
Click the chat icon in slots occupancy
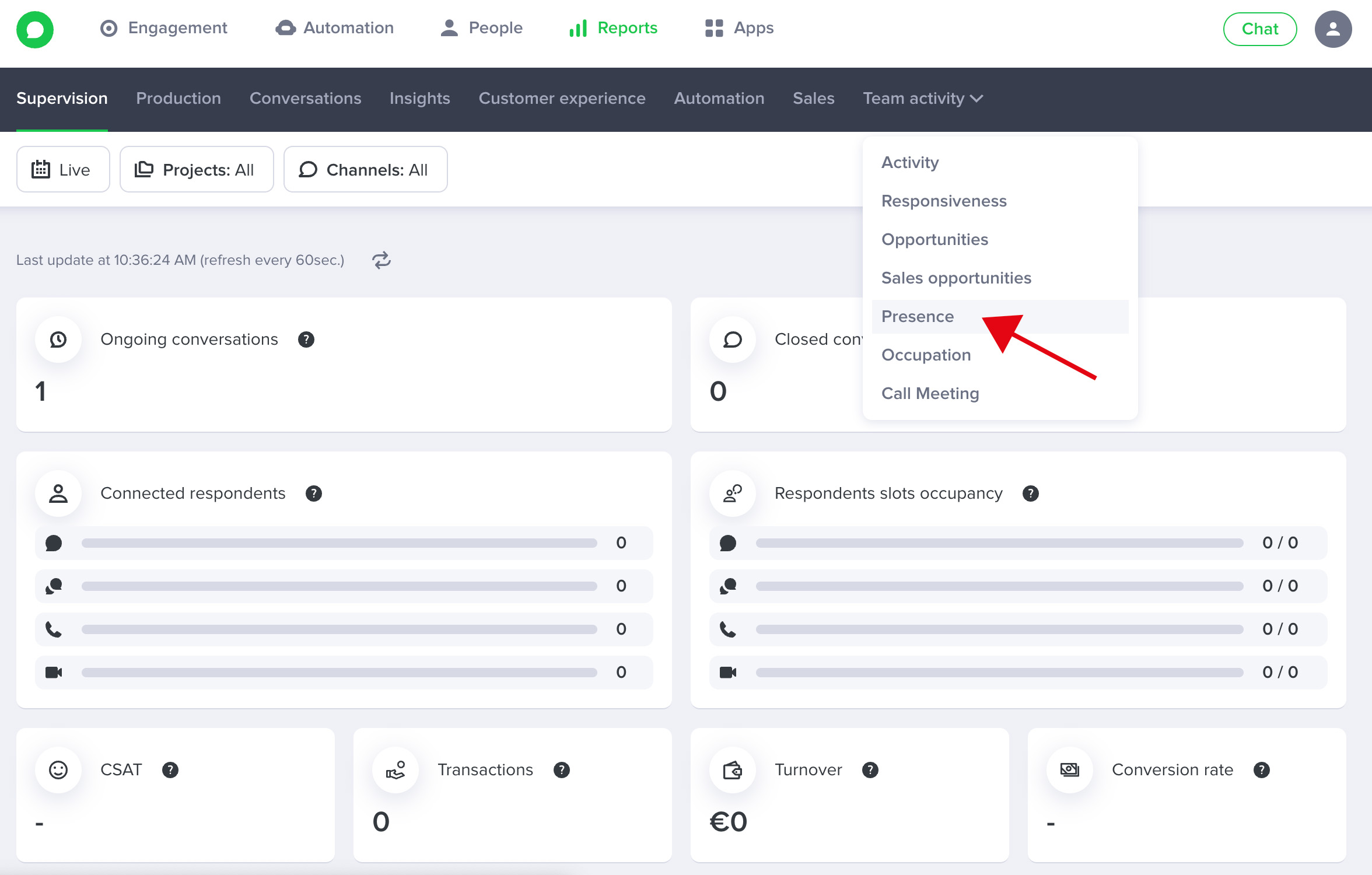point(728,543)
